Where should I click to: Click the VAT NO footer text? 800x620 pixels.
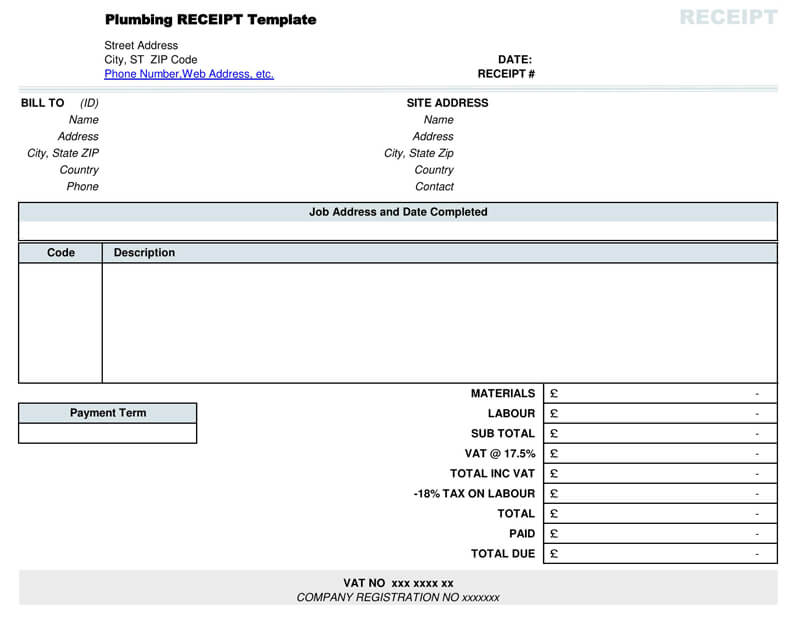[x=398, y=583]
